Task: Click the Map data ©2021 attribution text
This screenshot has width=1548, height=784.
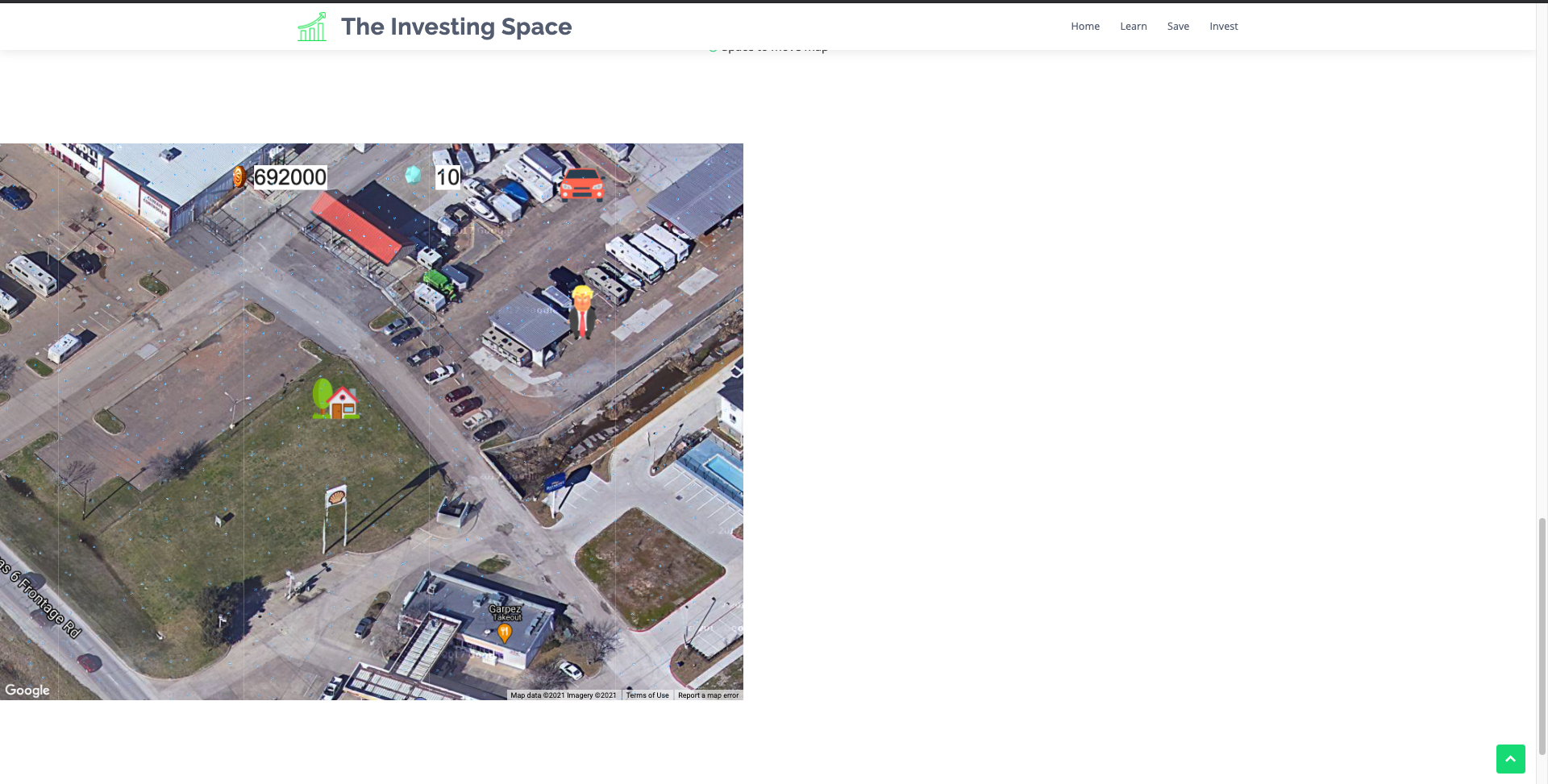Action: coord(564,695)
